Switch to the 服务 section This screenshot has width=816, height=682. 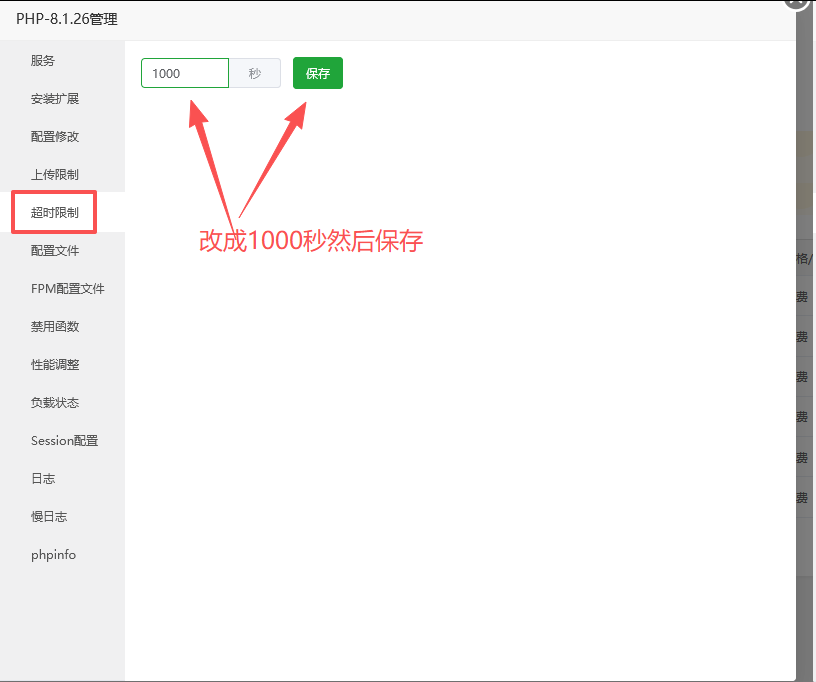coord(42,60)
